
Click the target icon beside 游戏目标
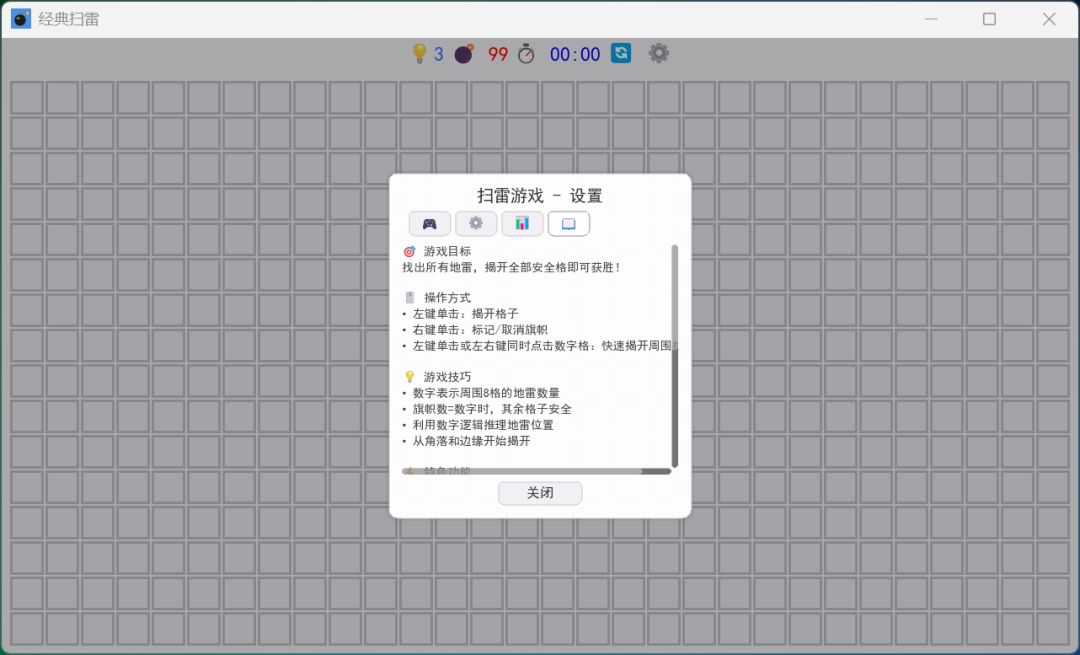(x=409, y=251)
